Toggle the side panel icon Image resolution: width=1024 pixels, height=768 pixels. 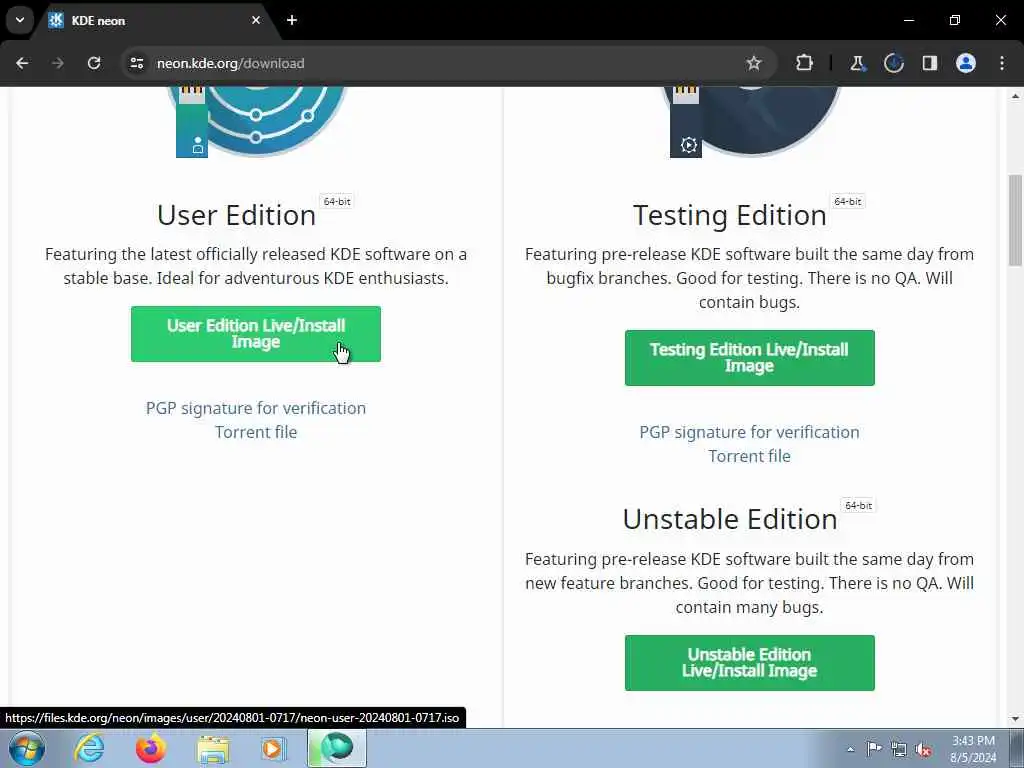pos(930,63)
